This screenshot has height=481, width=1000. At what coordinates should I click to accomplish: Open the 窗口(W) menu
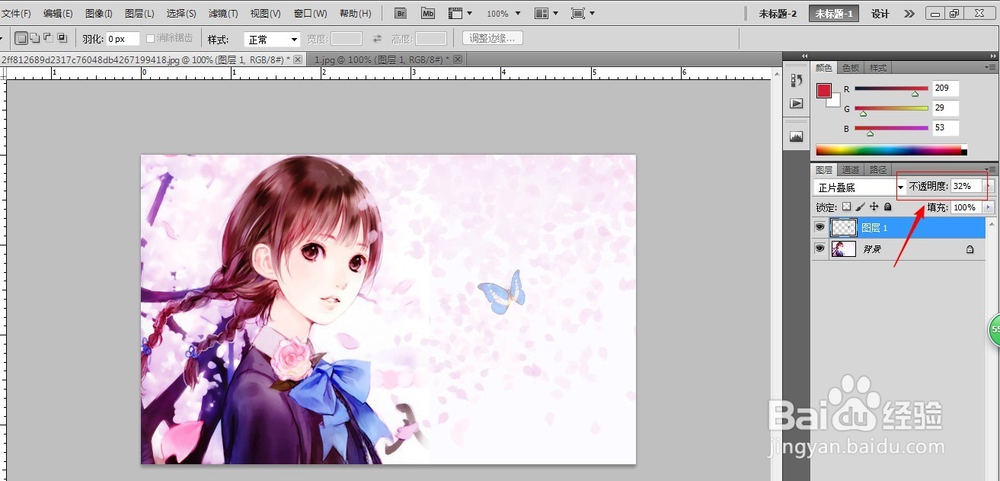click(x=311, y=13)
